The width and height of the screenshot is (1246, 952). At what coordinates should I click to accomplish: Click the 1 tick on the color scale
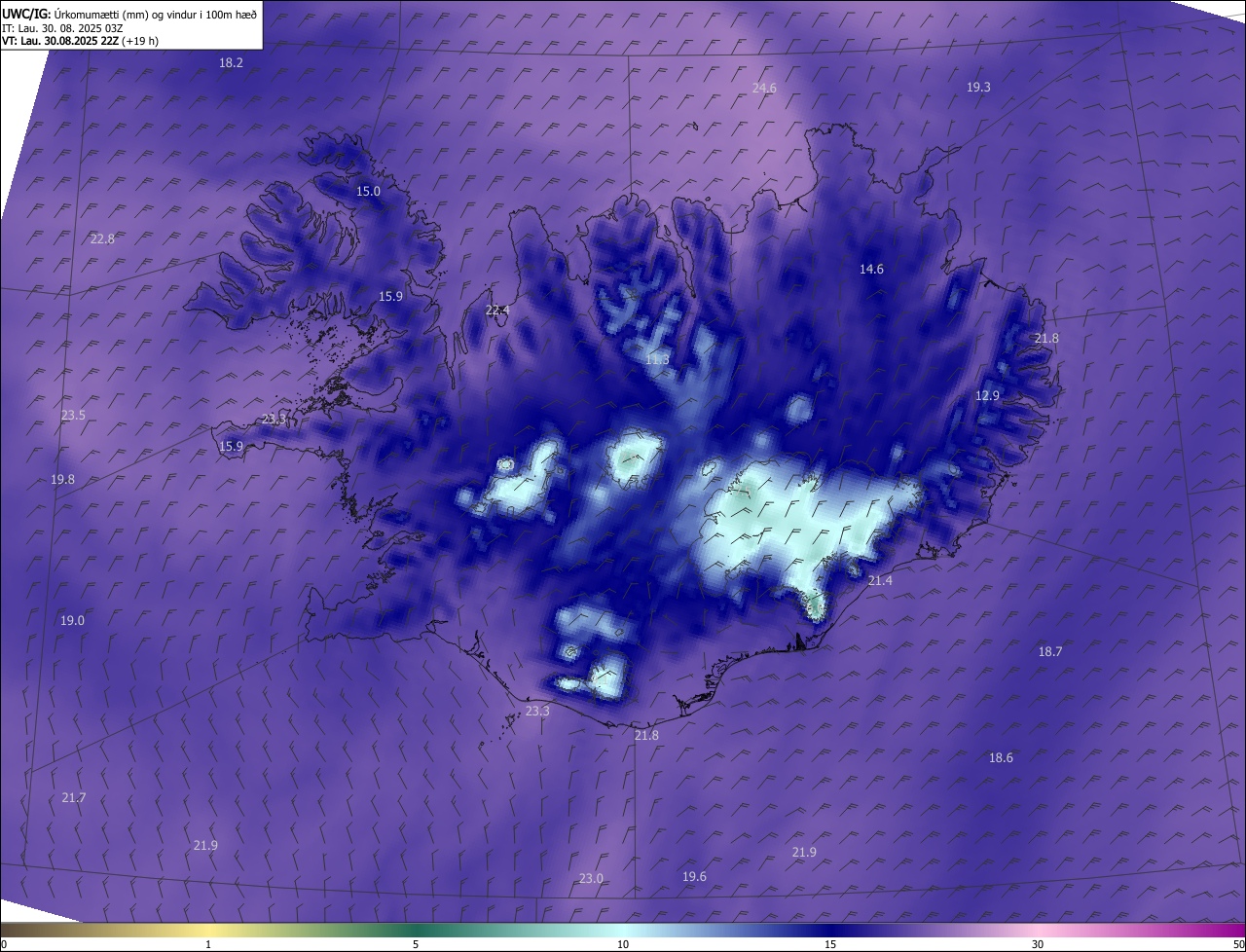point(208,944)
